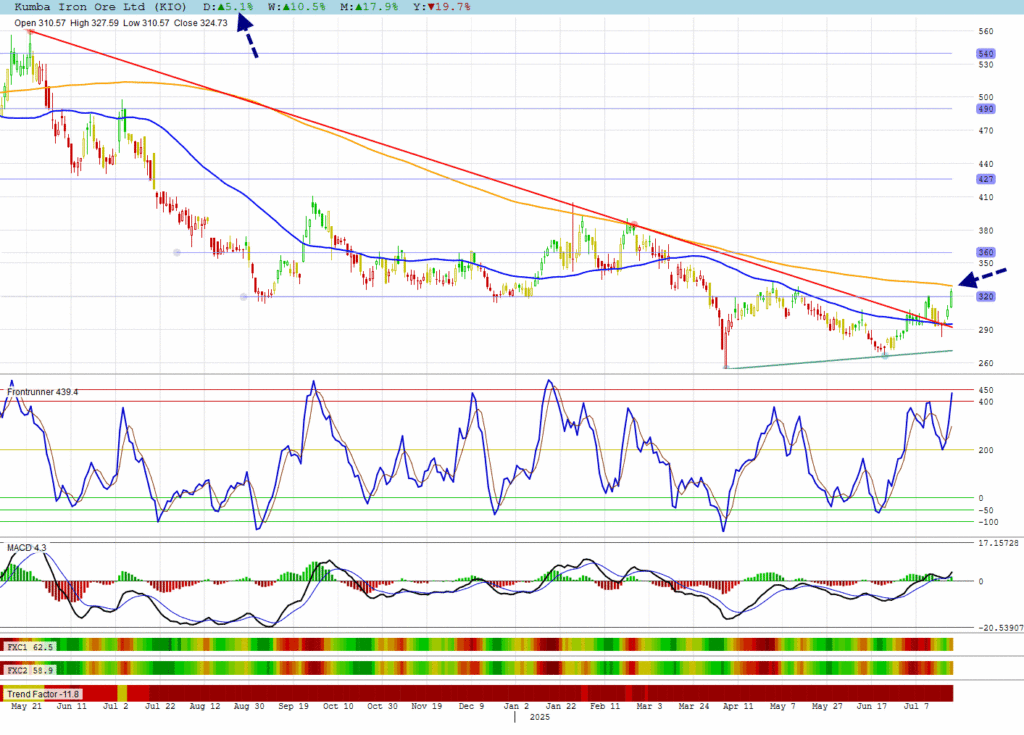Click the May 21 date label
The image size is (1024, 735).
click(27, 706)
